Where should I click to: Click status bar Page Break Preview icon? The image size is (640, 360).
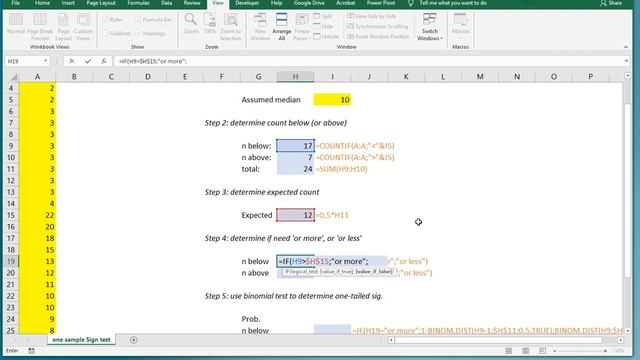[542, 351]
